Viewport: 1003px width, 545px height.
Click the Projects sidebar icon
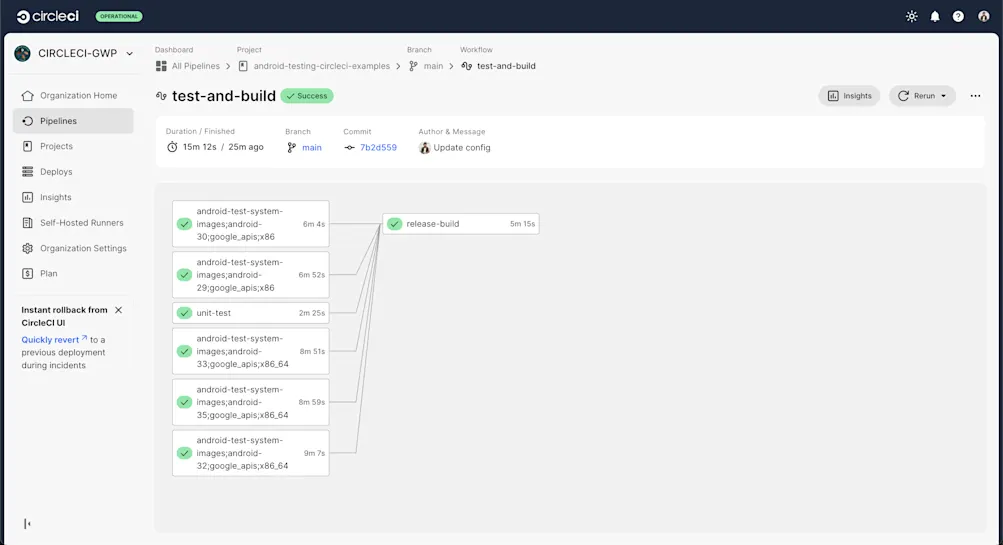pyautogui.click(x=28, y=146)
